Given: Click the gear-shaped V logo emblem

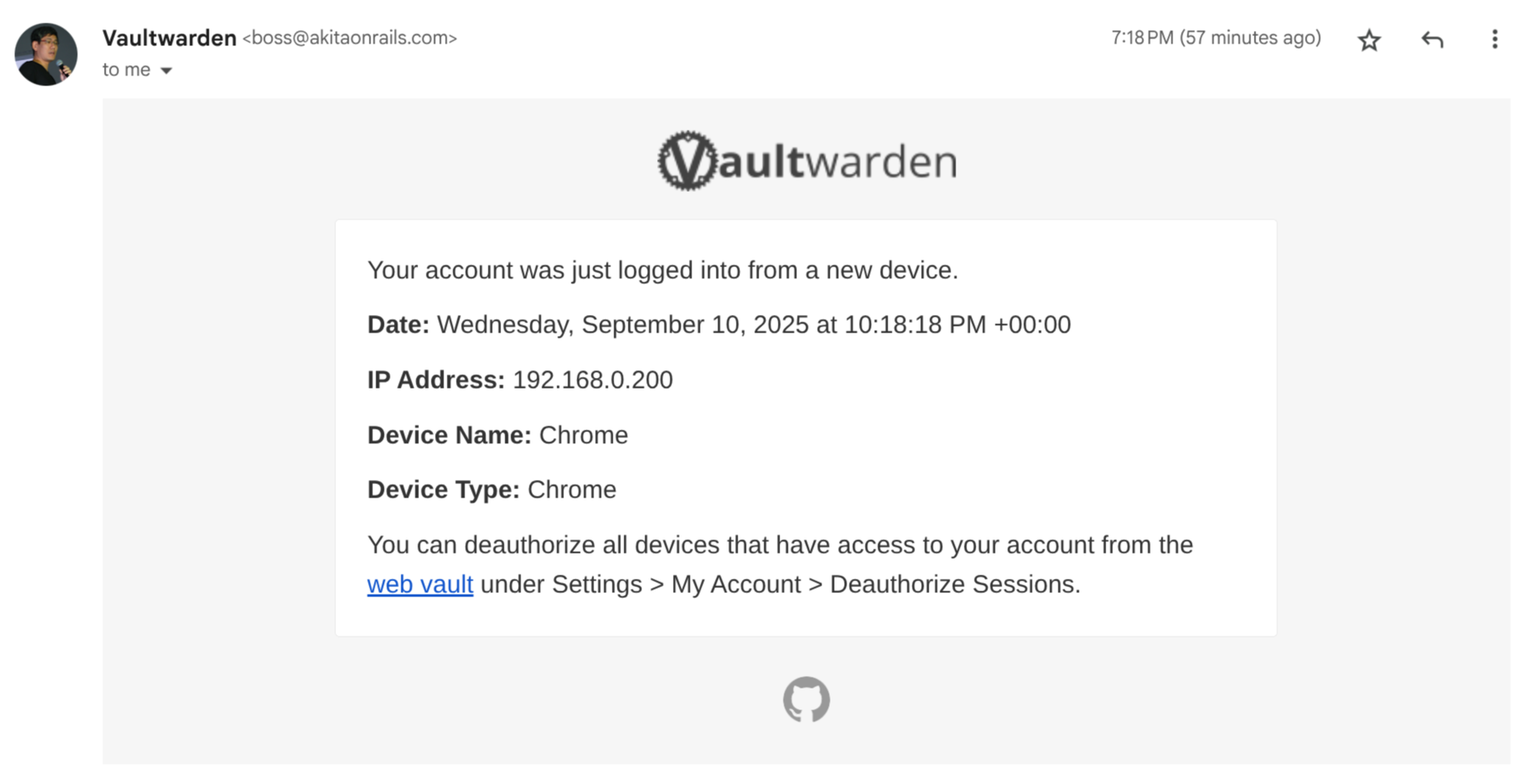Looking at the screenshot, I should point(687,161).
